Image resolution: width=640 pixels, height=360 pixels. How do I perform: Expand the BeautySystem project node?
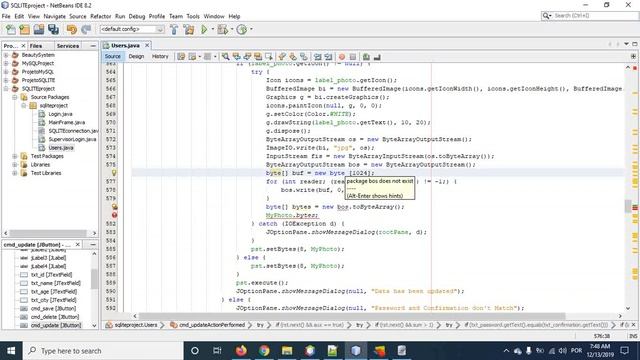tap(6, 55)
